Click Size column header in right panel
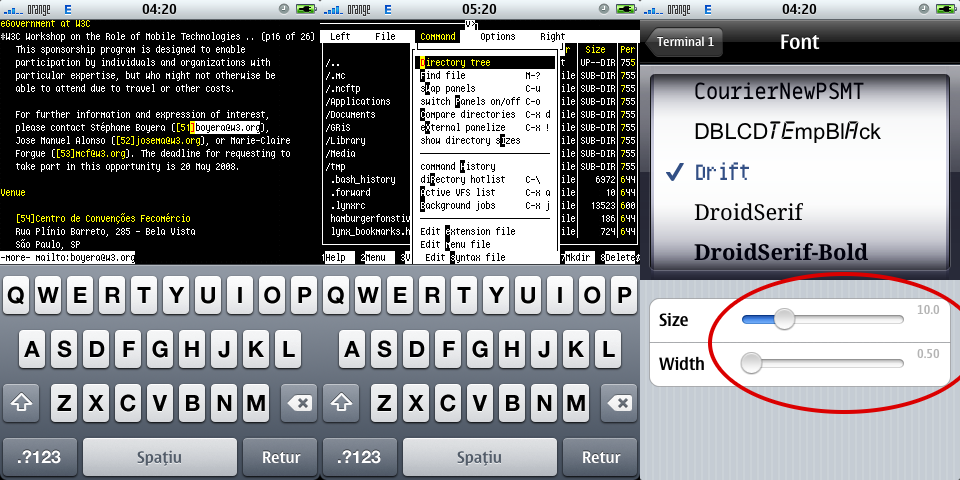The width and height of the screenshot is (960, 480). [595, 50]
